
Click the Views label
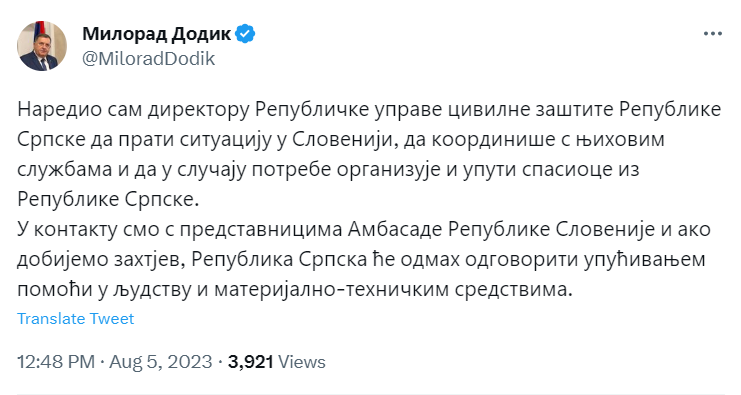tap(302, 362)
